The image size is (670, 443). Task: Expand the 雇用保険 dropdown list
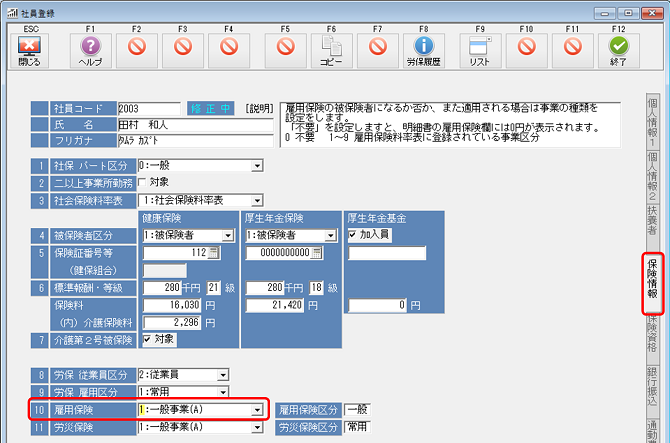tap(257, 410)
